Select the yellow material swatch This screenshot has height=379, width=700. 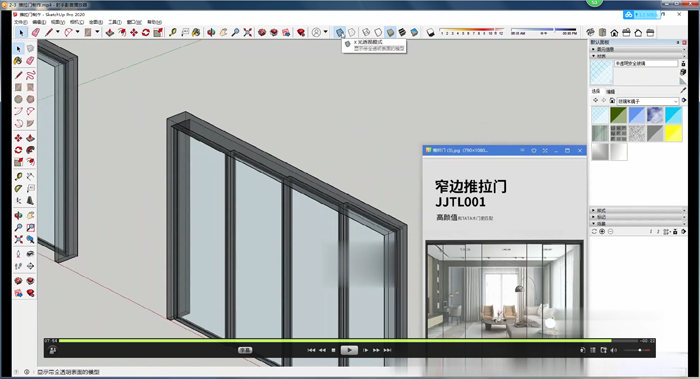pyautogui.click(x=673, y=133)
